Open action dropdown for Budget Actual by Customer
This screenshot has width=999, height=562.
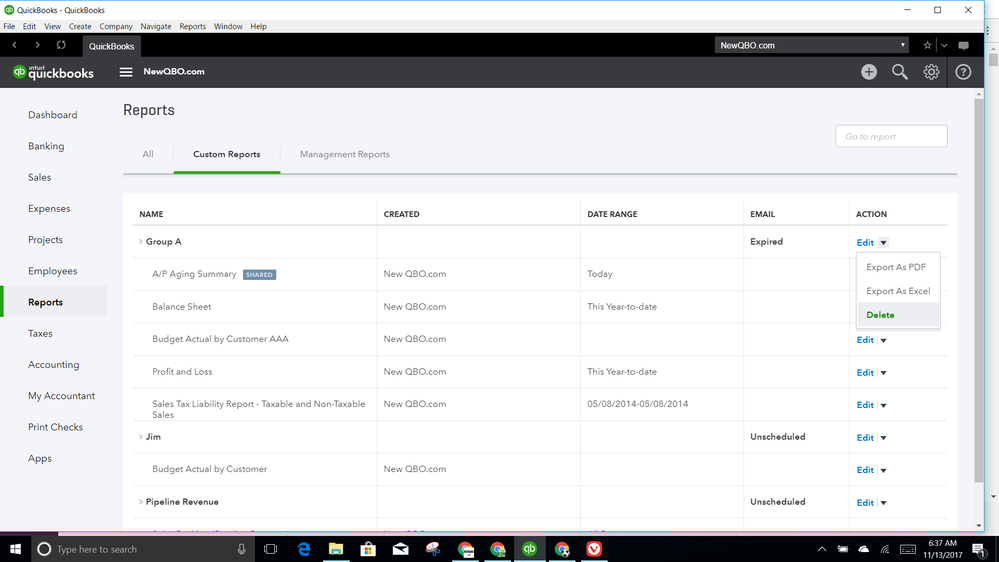884,470
